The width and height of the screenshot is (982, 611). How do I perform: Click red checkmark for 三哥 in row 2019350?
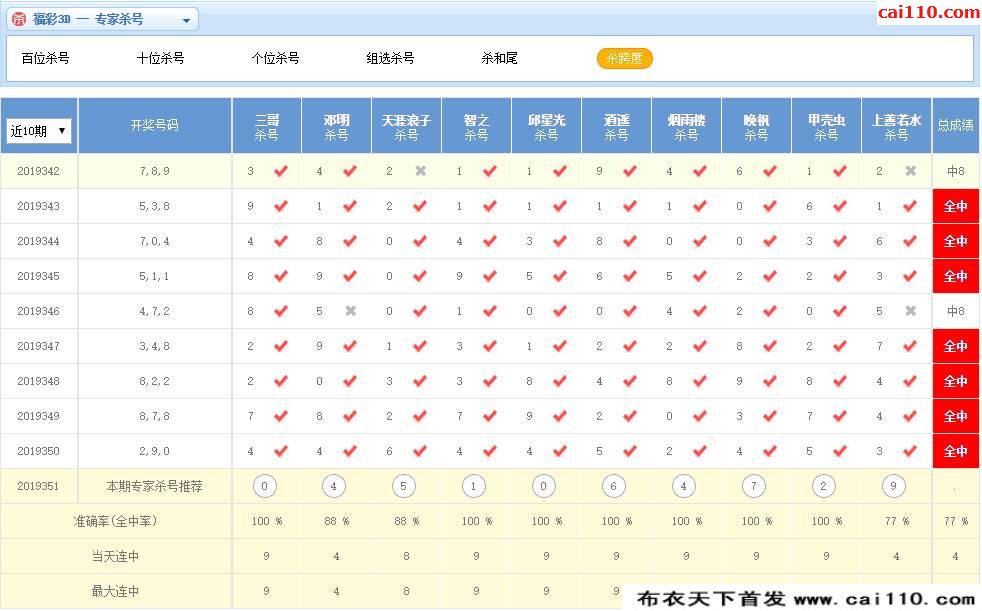click(x=281, y=451)
